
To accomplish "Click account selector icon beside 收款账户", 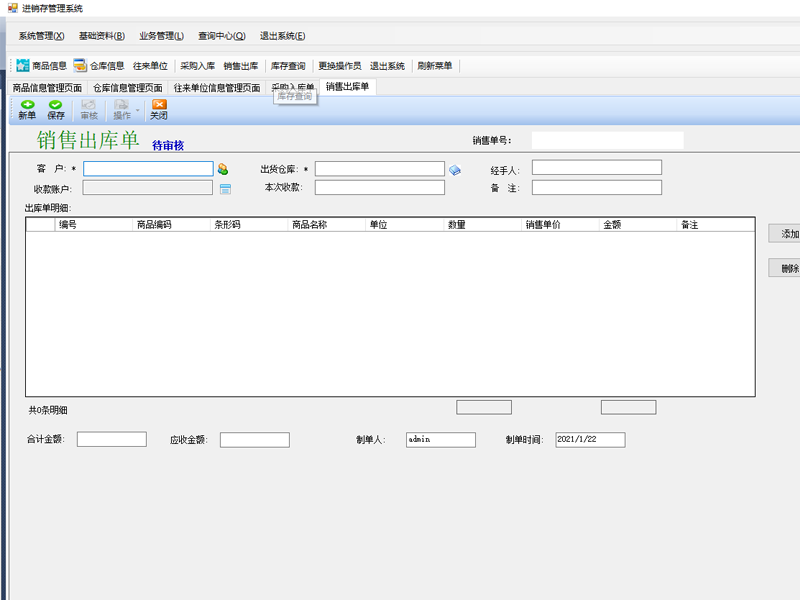I will coord(226,189).
